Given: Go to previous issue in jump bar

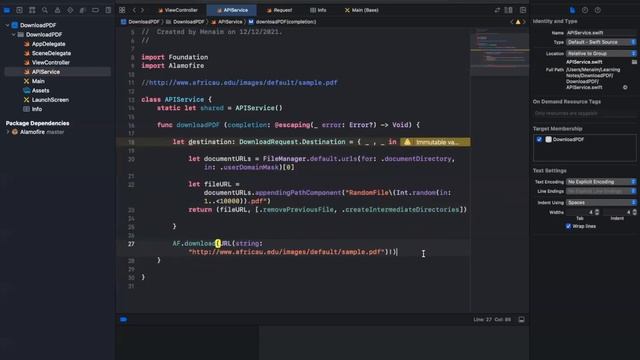Looking at the screenshot, I should pyautogui.click(x=511, y=22).
